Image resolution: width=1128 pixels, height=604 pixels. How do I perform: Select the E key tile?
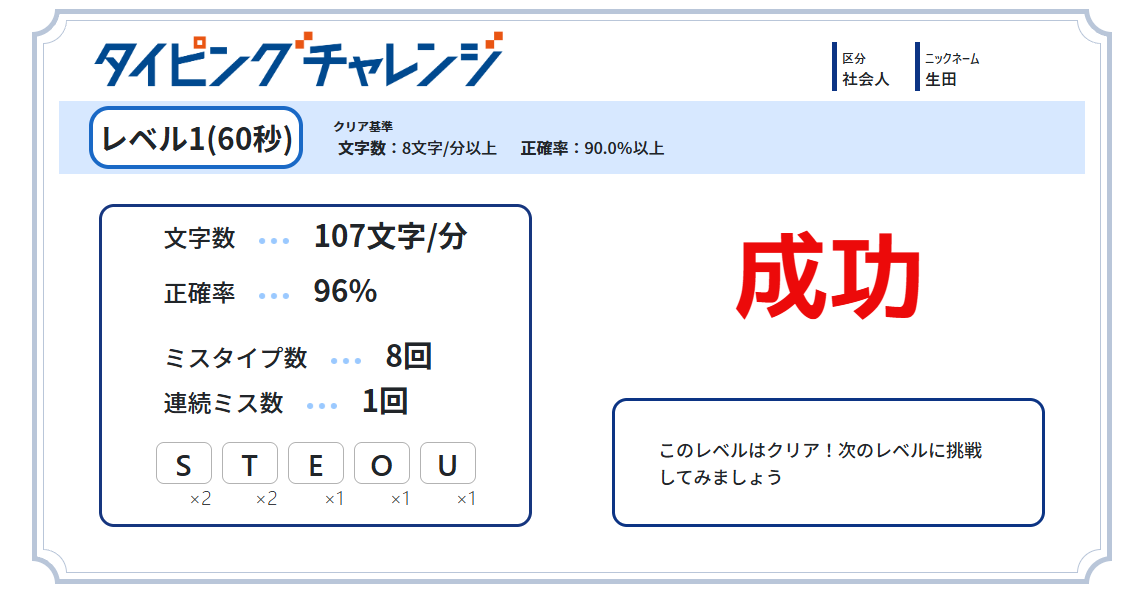316,464
